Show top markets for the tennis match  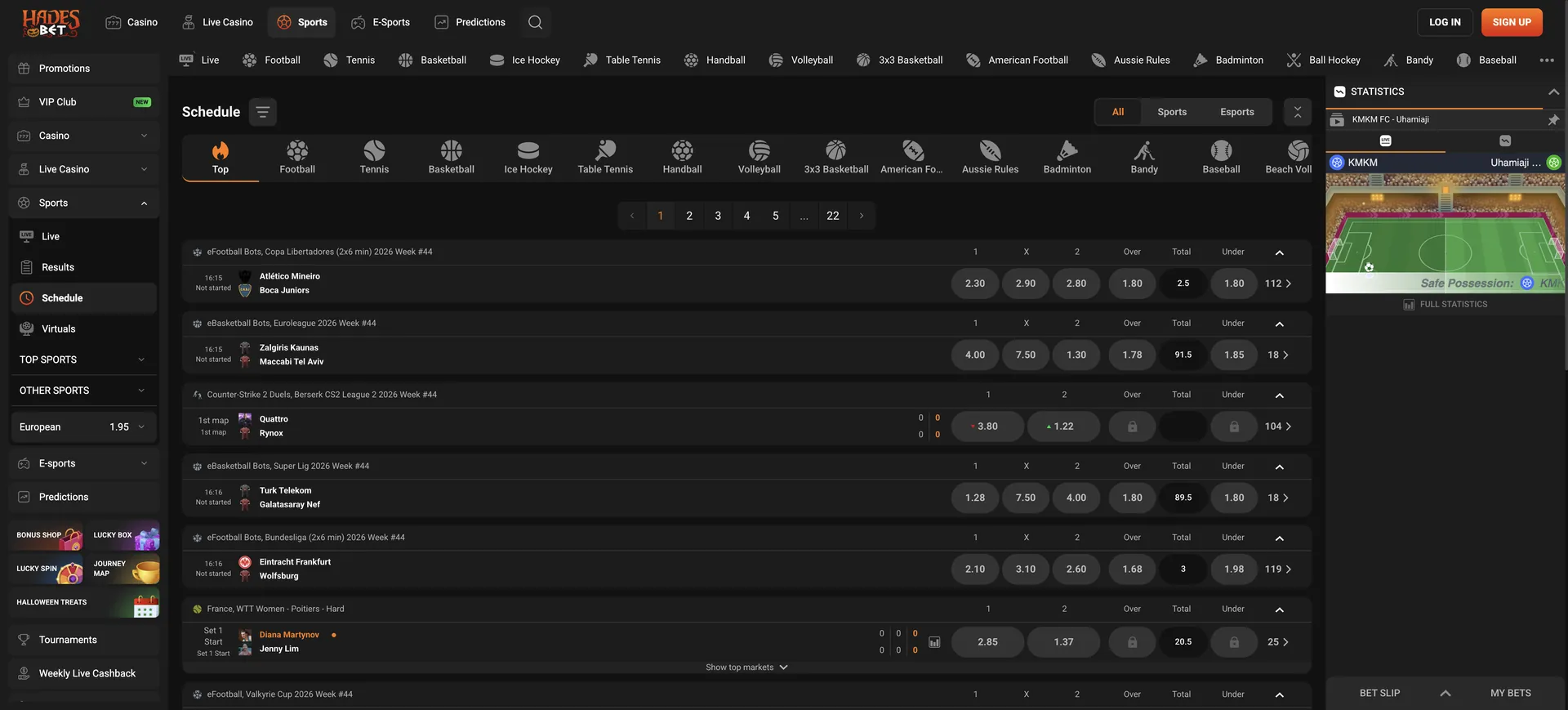click(x=746, y=668)
